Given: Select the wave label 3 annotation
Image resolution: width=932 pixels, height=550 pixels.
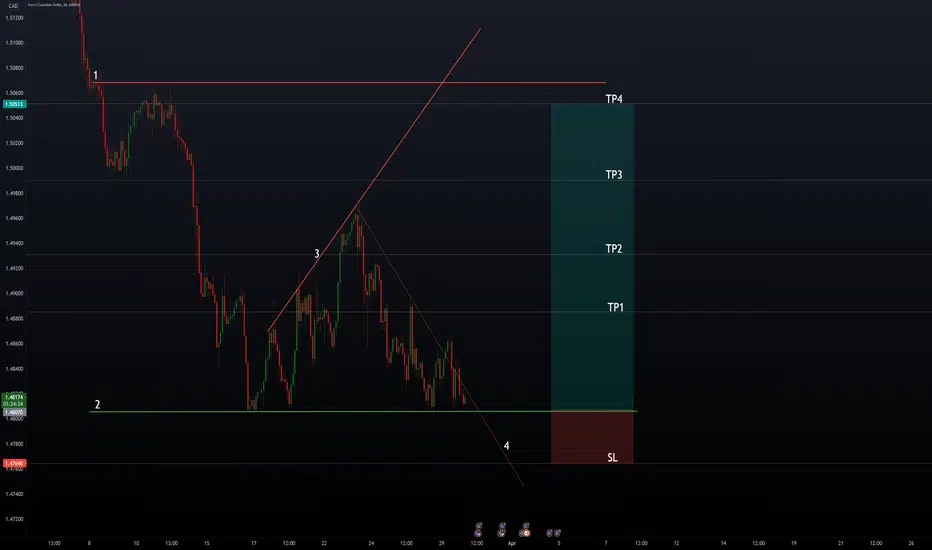Looking at the screenshot, I should [x=317, y=254].
